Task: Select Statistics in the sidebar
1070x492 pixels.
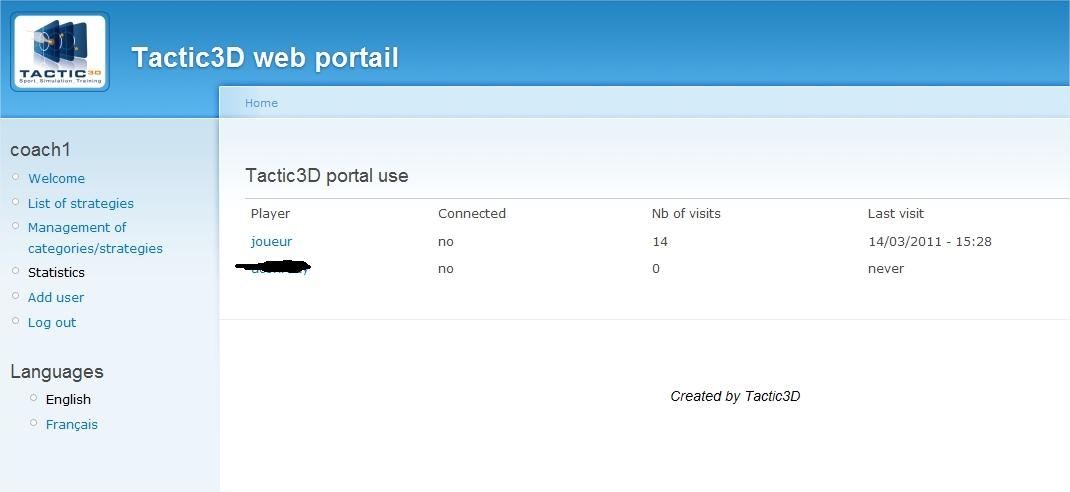Action: coord(56,272)
